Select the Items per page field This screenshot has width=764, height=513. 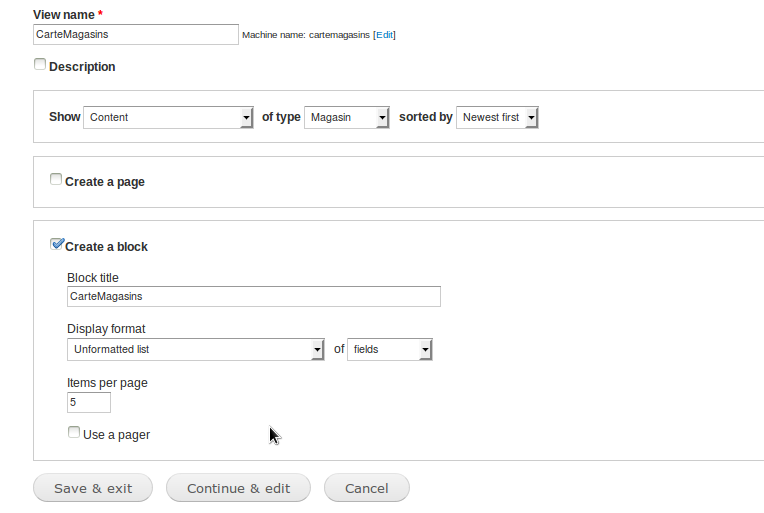pos(89,402)
